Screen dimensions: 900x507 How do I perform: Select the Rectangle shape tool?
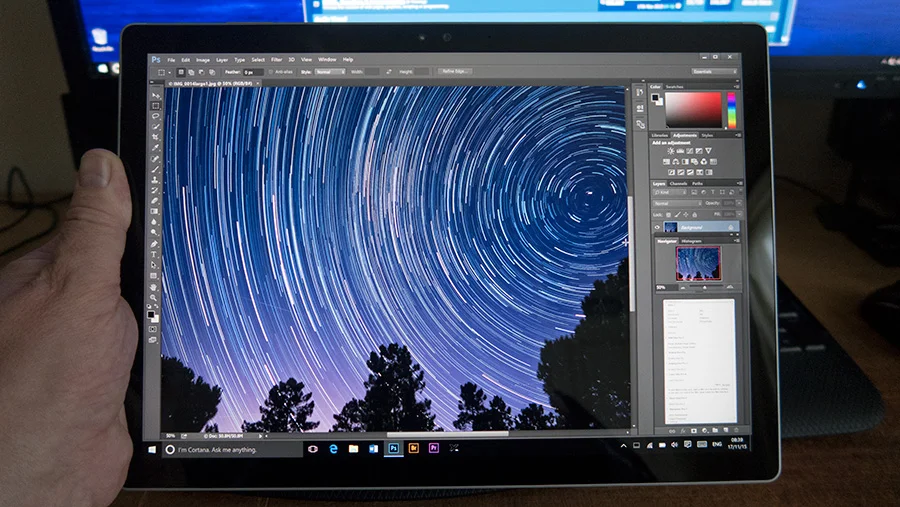(x=154, y=276)
